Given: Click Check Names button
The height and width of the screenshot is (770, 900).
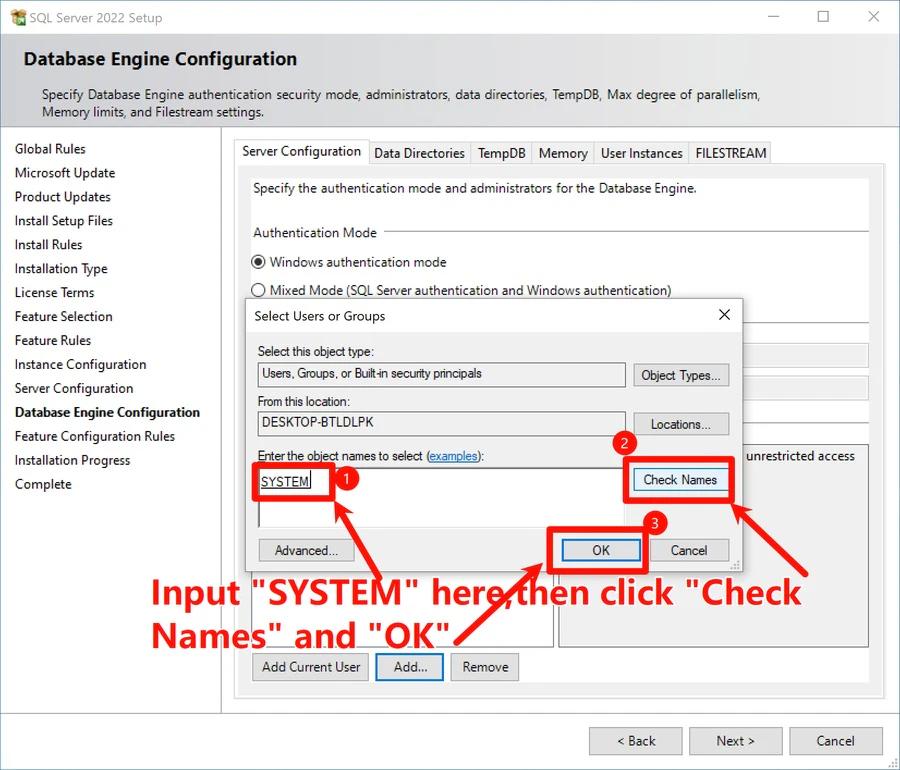Looking at the screenshot, I should coord(680,480).
